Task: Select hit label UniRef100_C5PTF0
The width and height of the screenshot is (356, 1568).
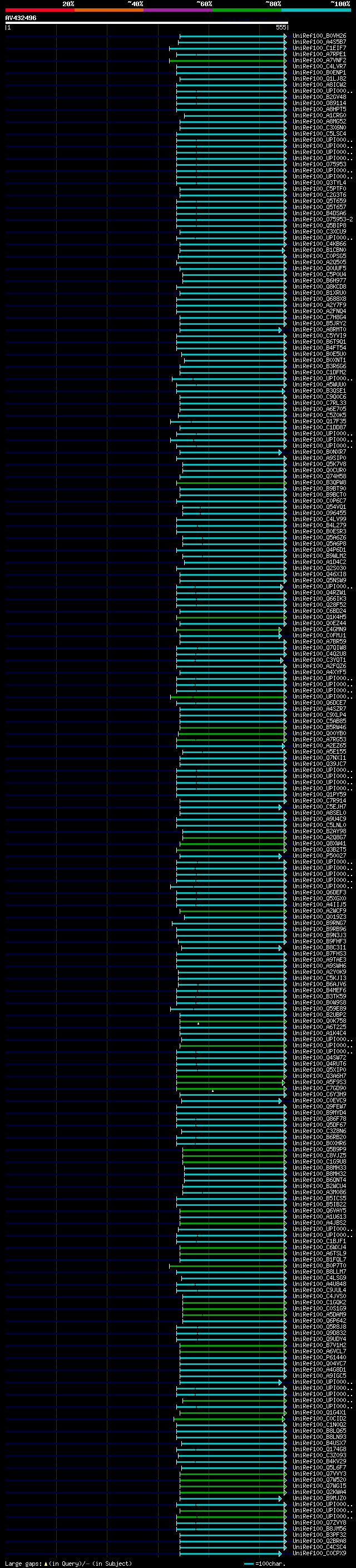Action: pos(319,189)
